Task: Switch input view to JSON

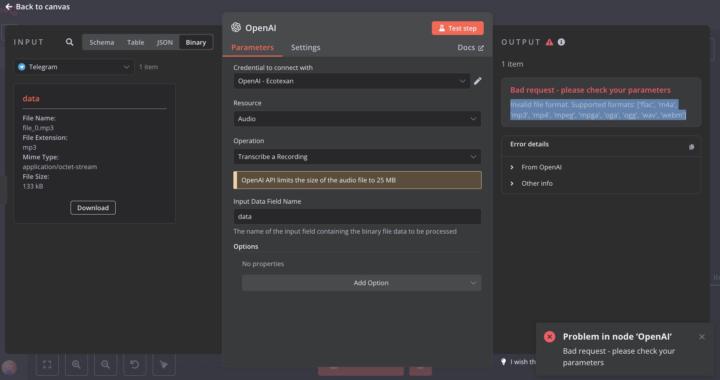Action: pos(165,42)
